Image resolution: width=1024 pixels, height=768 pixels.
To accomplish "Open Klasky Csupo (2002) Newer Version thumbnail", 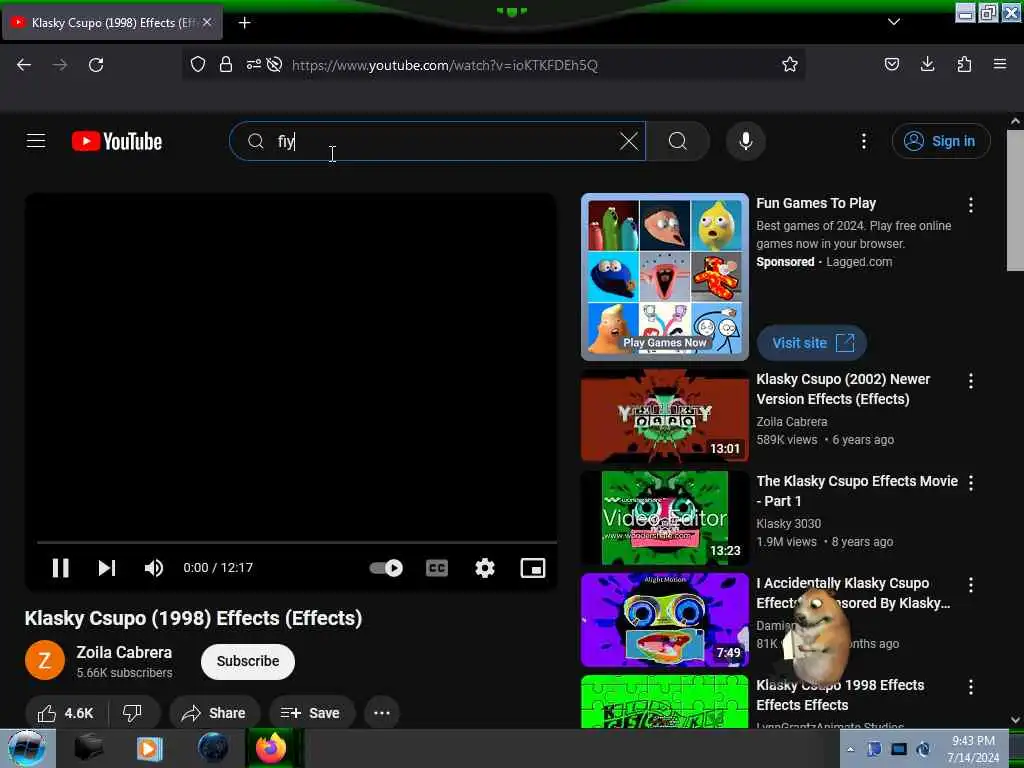I will [665, 416].
